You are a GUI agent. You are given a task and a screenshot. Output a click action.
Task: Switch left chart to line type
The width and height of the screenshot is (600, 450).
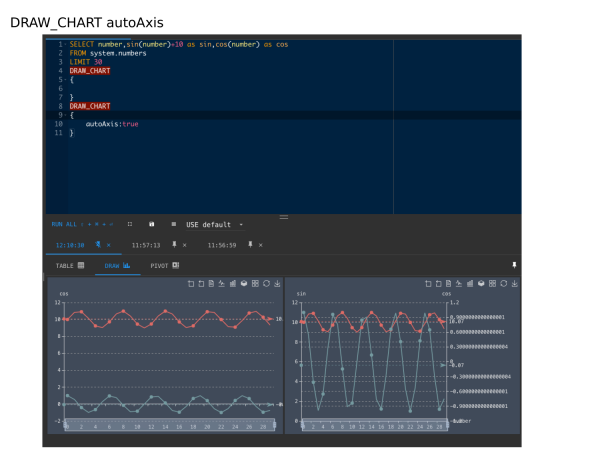click(x=222, y=284)
